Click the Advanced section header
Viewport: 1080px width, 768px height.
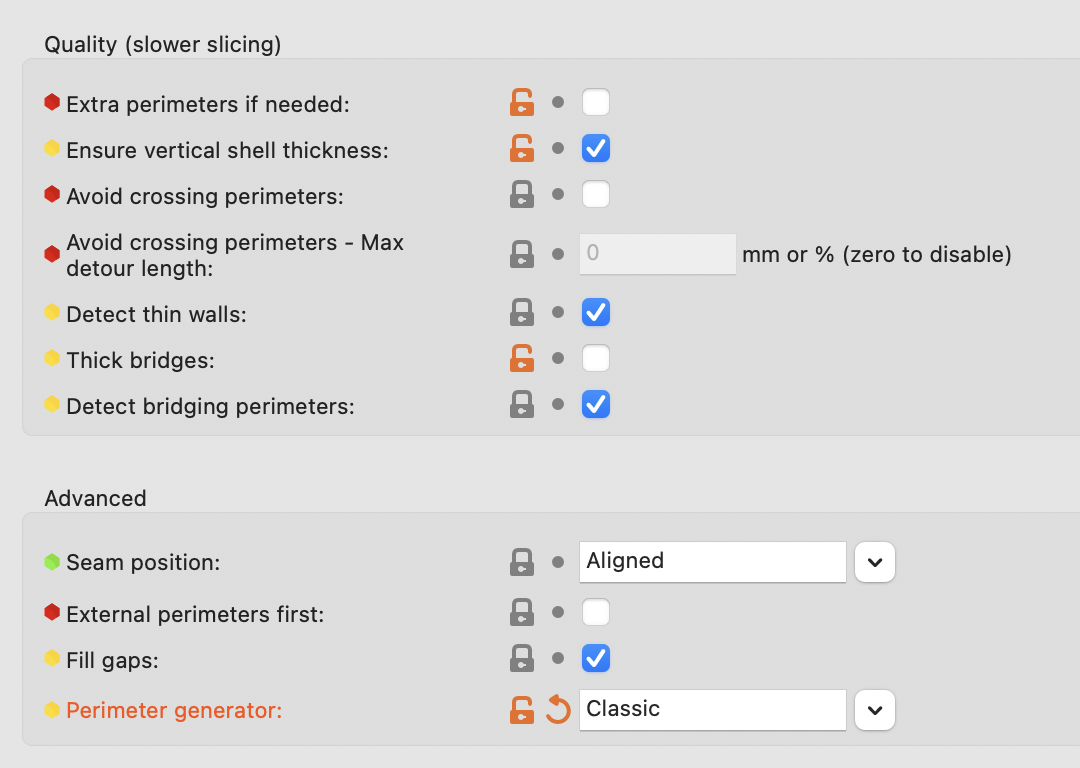(95, 497)
